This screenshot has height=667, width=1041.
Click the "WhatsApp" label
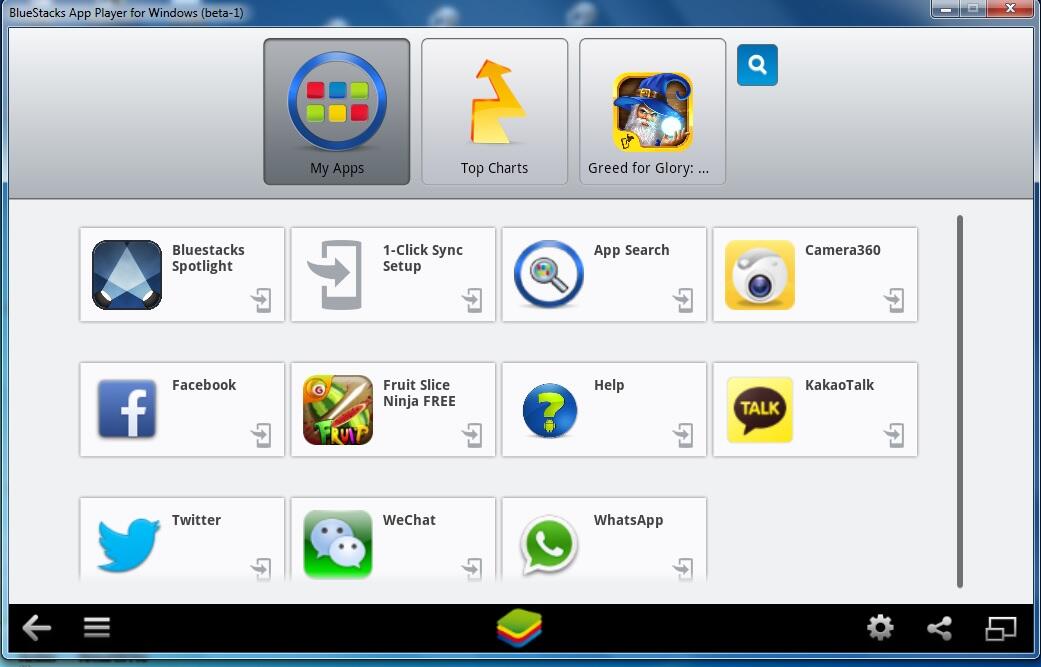pyautogui.click(x=628, y=520)
